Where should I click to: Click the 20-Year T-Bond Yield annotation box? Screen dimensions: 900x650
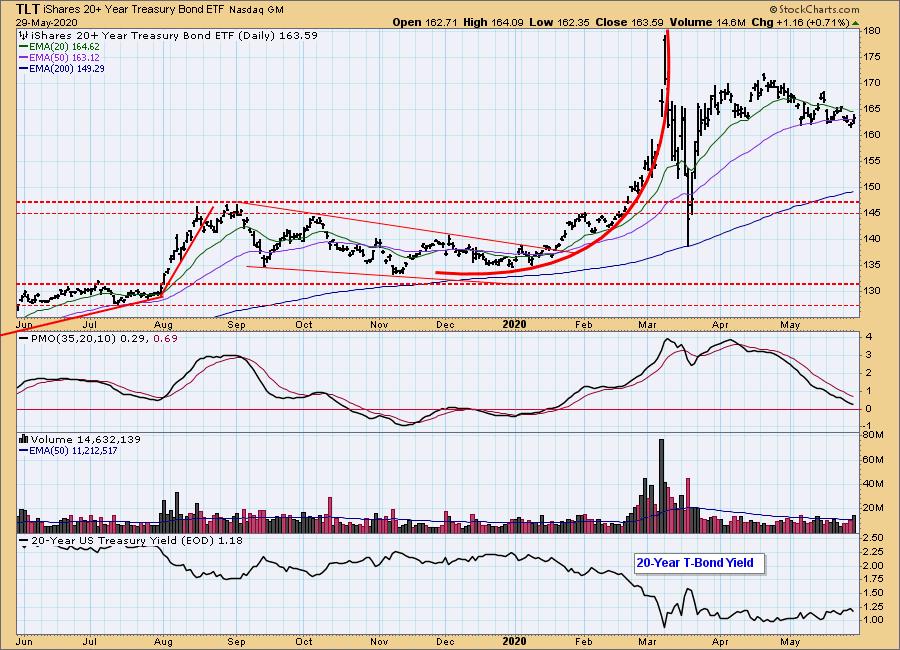pos(699,563)
